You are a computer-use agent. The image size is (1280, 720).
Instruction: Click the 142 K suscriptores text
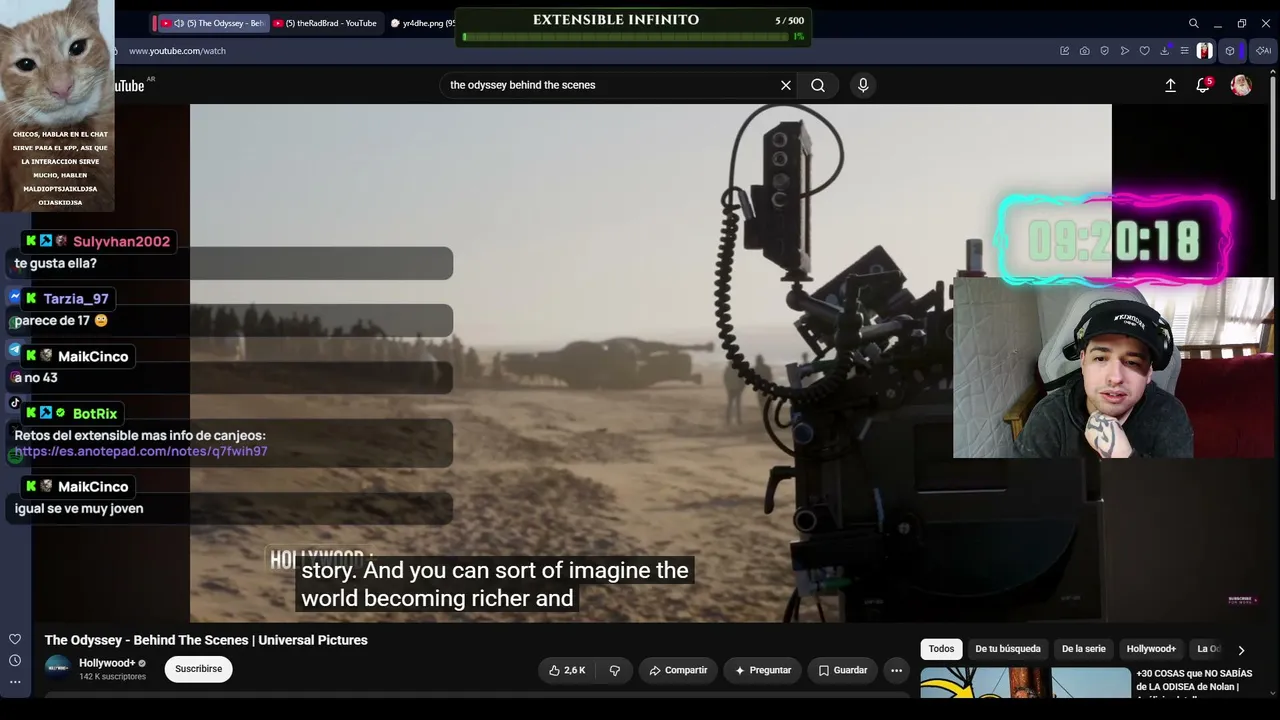pyautogui.click(x=112, y=677)
